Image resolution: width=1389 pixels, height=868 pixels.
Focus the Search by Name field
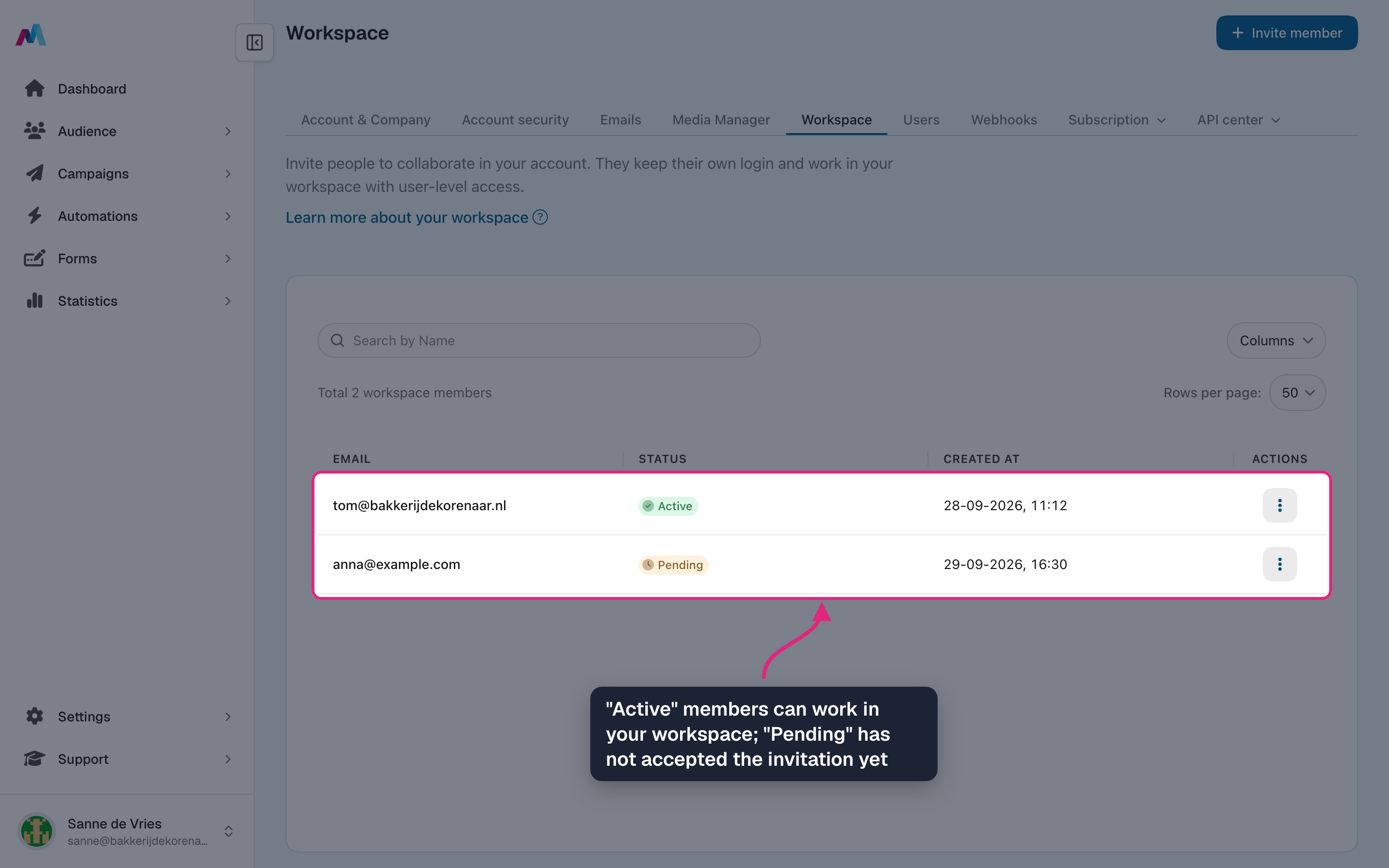(539, 340)
